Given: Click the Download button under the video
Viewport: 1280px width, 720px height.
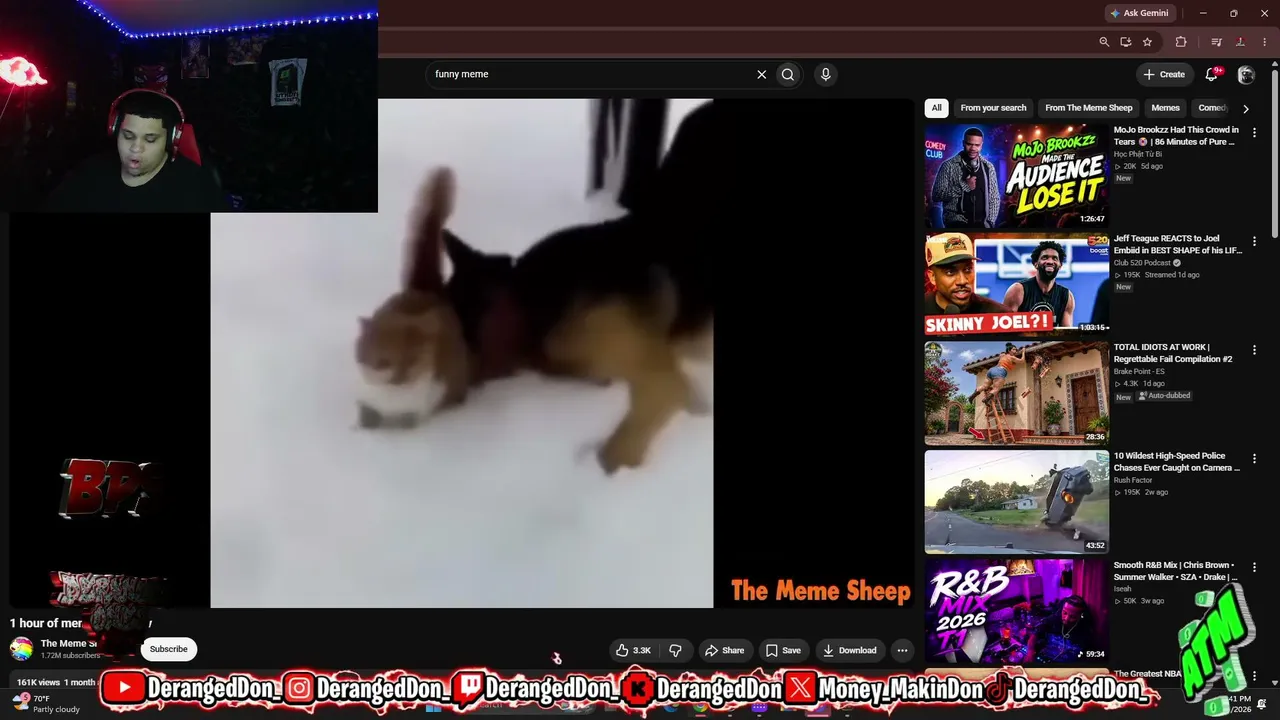Looking at the screenshot, I should click(x=850, y=650).
